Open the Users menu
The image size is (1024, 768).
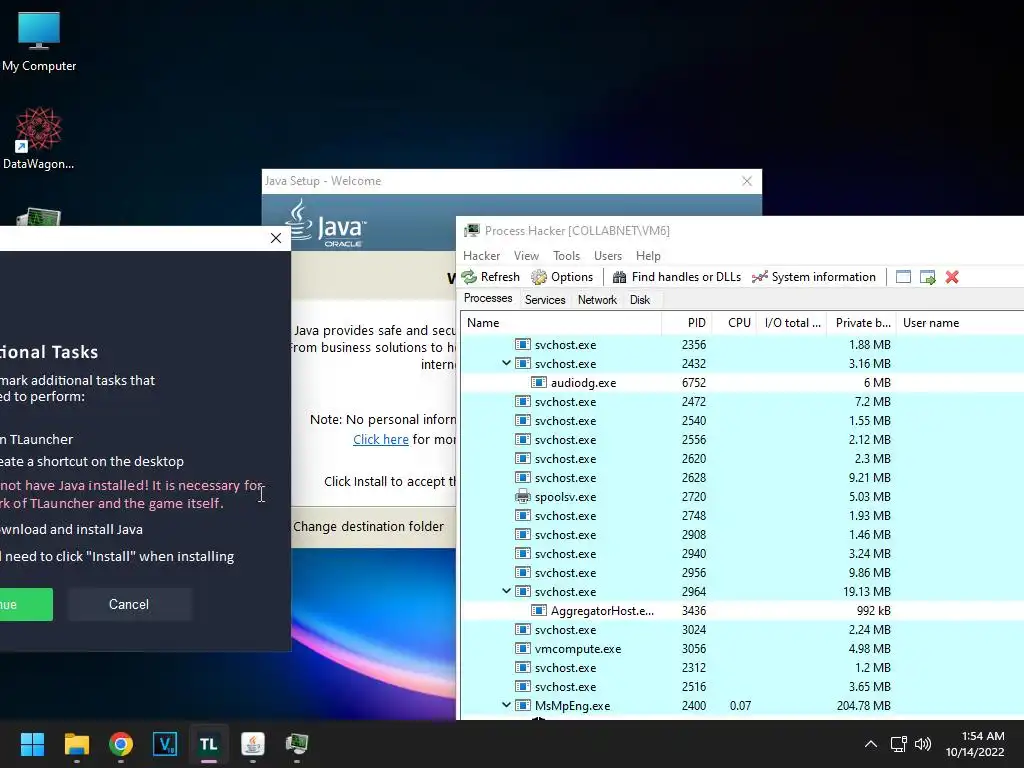(607, 256)
